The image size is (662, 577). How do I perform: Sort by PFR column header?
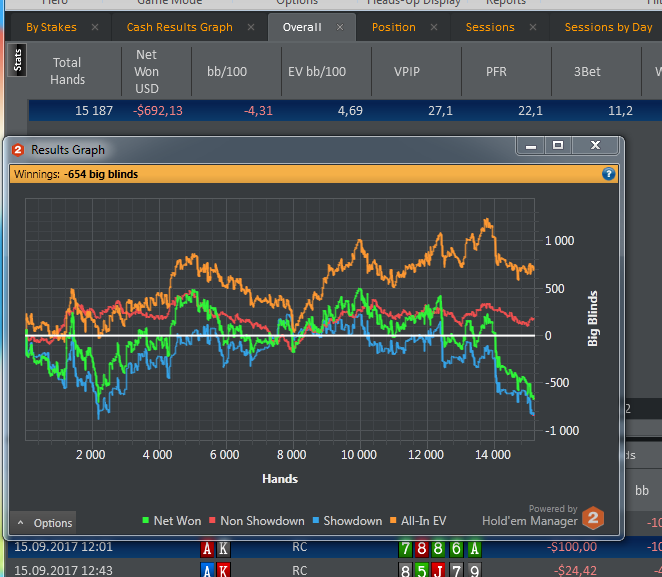pyautogui.click(x=496, y=71)
